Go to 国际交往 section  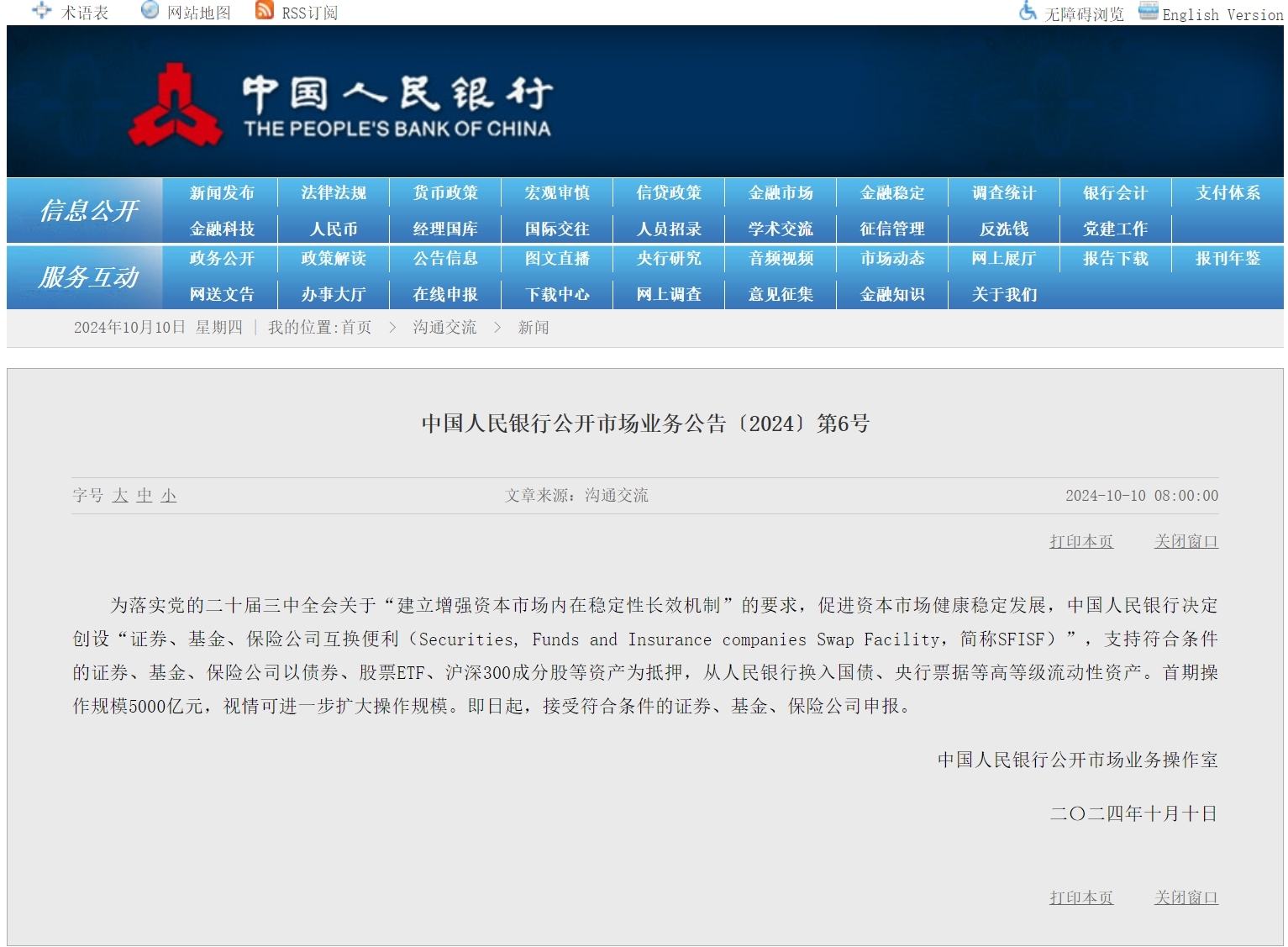point(557,229)
